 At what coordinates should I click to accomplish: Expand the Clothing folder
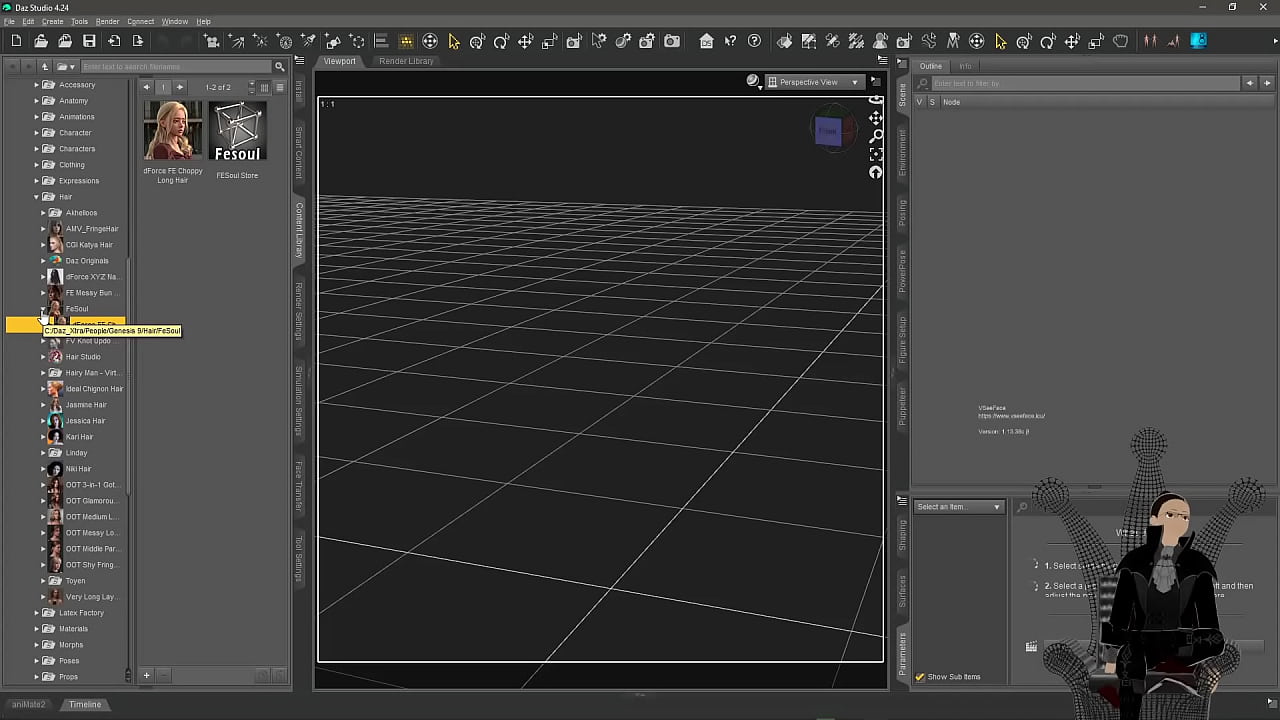(x=37, y=165)
